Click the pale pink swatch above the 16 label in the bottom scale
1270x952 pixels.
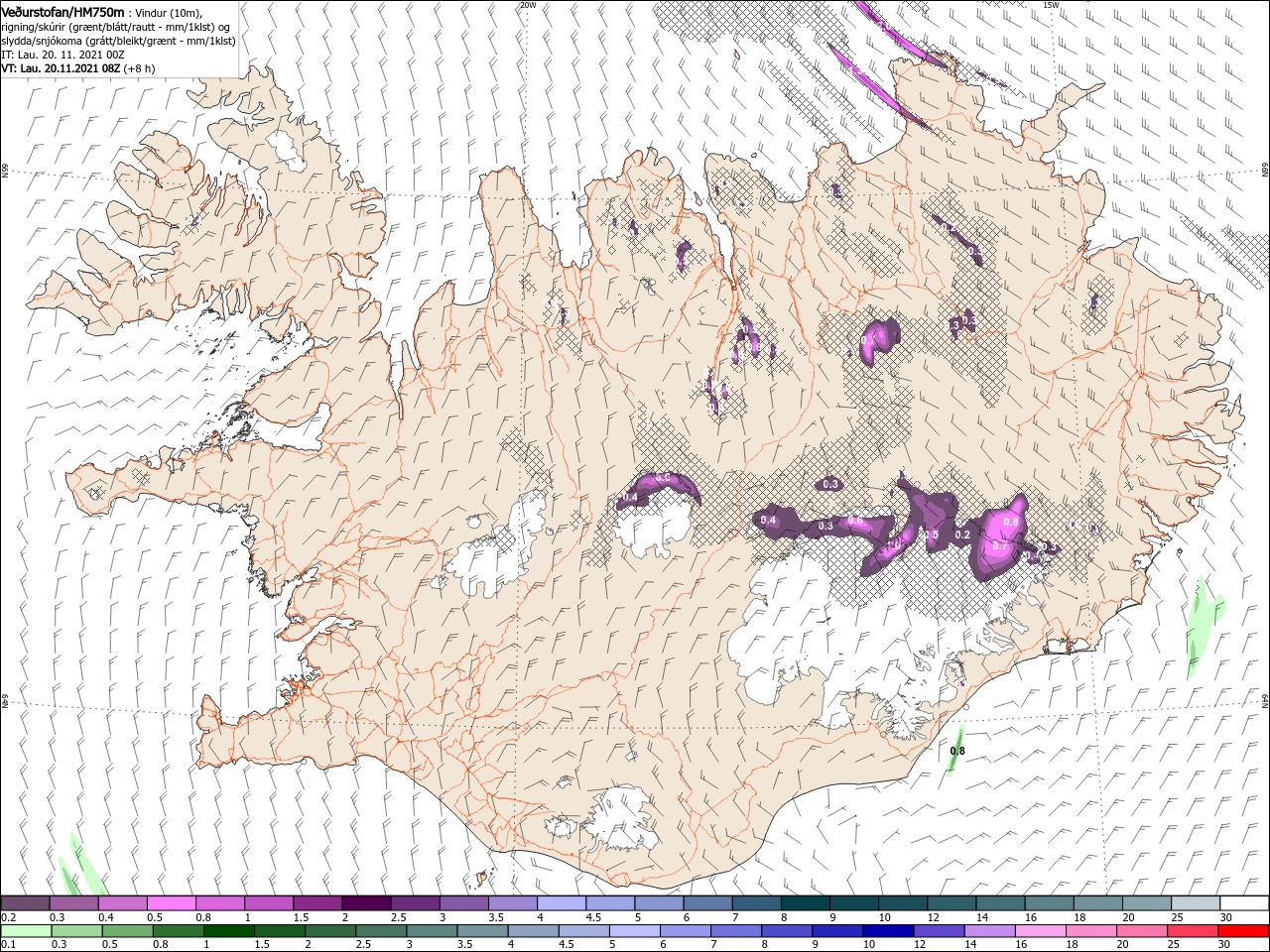(x=1042, y=931)
